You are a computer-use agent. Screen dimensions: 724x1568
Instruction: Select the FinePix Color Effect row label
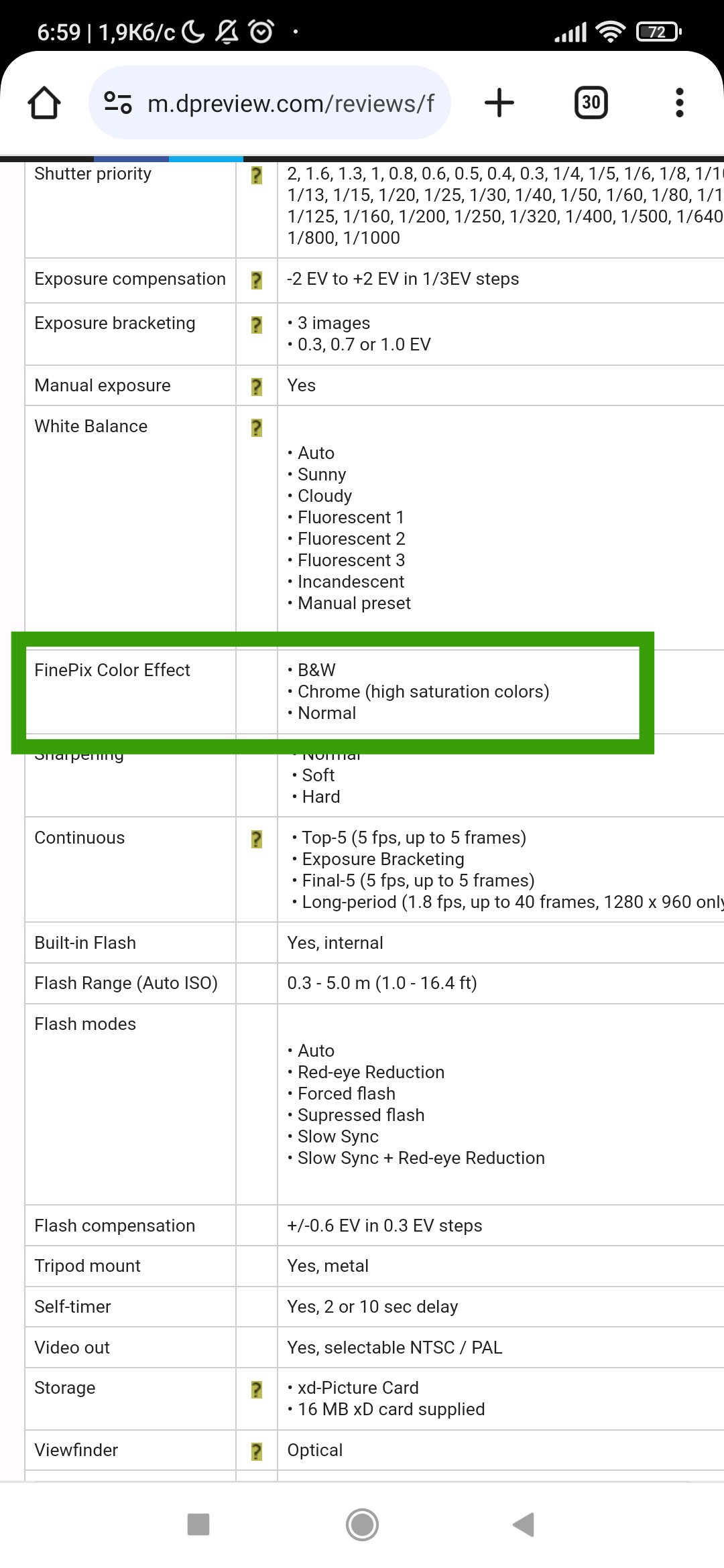pyautogui.click(x=112, y=670)
